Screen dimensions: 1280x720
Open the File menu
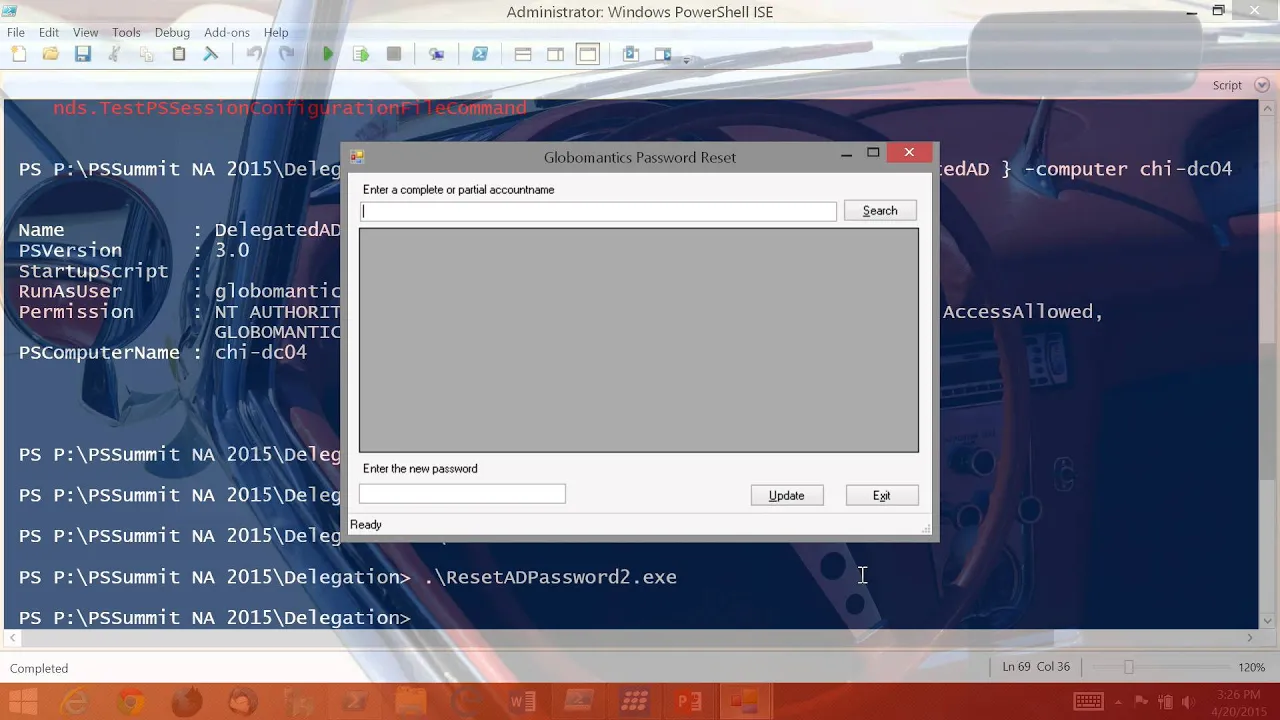(16, 32)
